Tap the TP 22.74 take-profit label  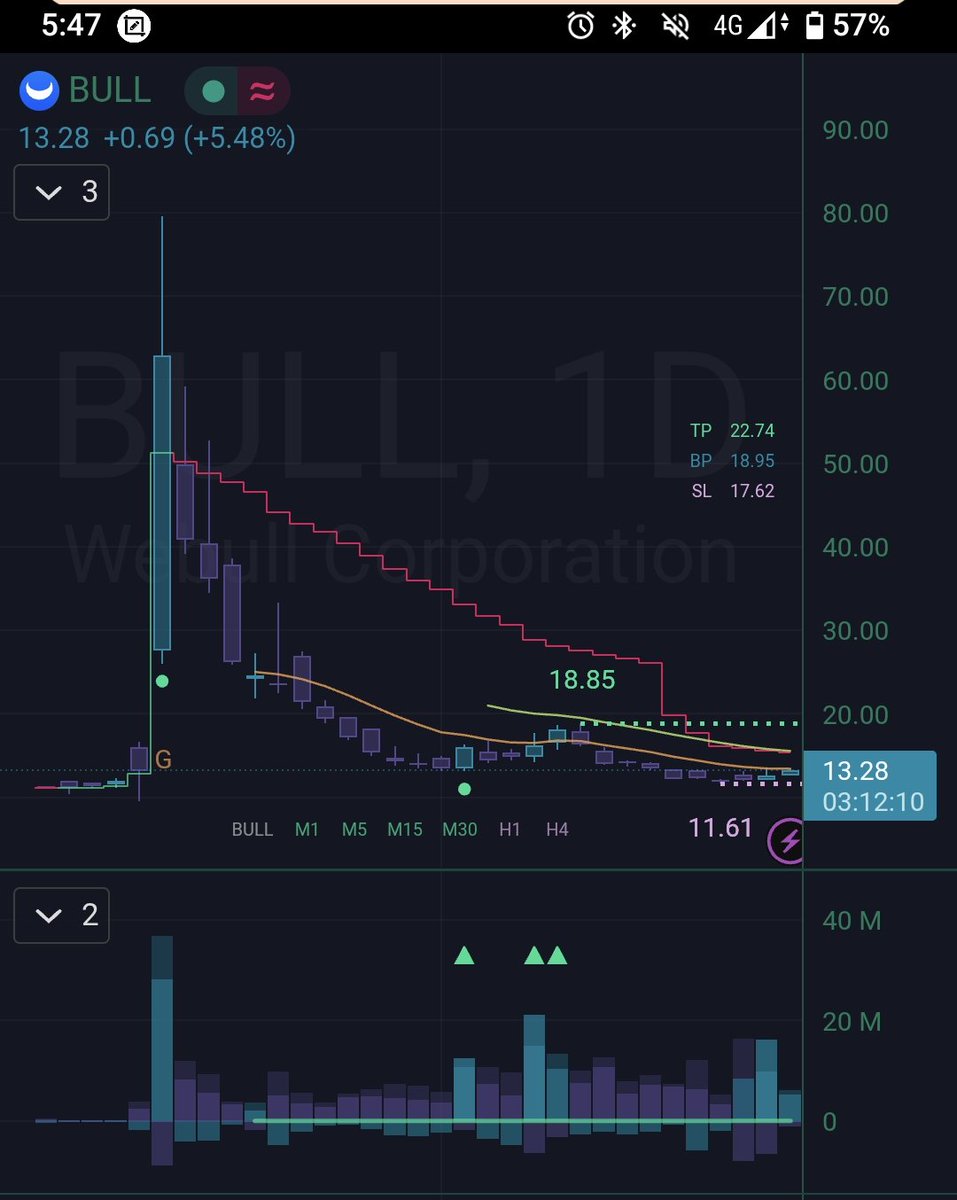tap(732, 431)
